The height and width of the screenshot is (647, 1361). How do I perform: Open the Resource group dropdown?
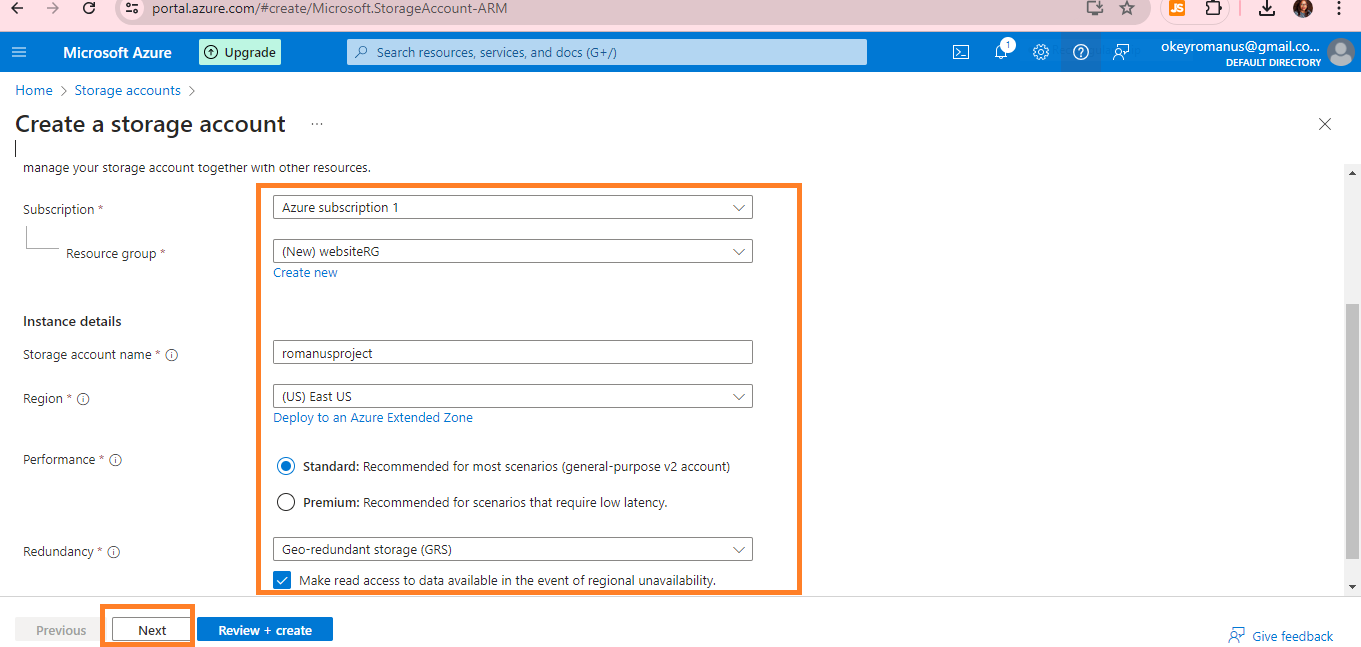point(513,251)
